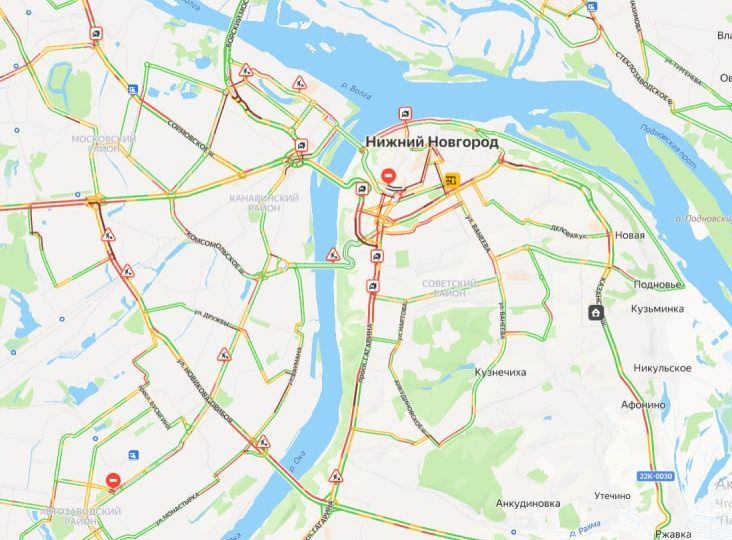Select the Подновье place label
Image resolution: width=732 pixels, height=540 pixels.
pyautogui.click(x=657, y=284)
